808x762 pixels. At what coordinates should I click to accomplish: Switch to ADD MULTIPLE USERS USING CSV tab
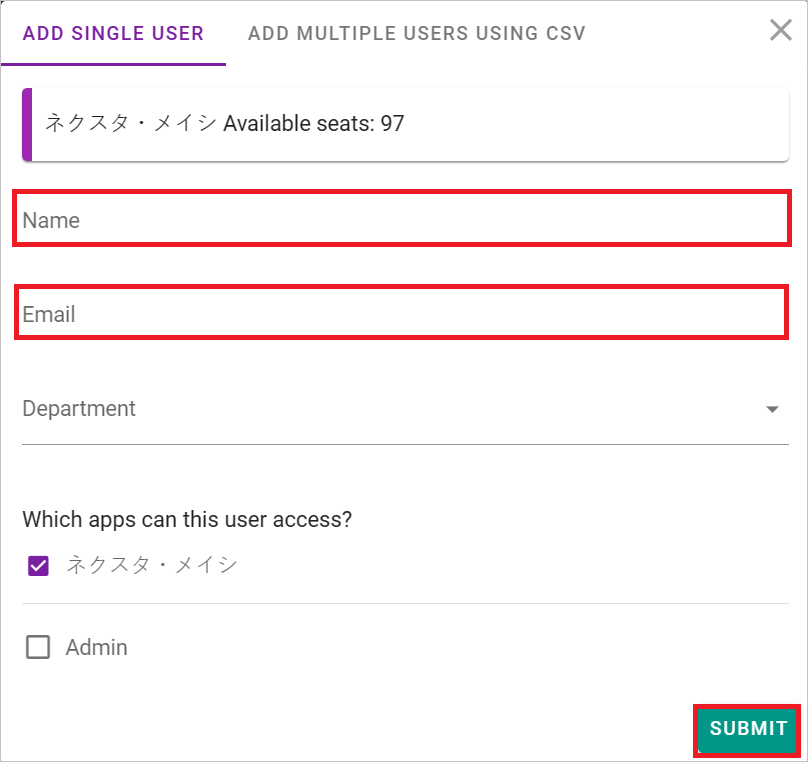tap(416, 33)
